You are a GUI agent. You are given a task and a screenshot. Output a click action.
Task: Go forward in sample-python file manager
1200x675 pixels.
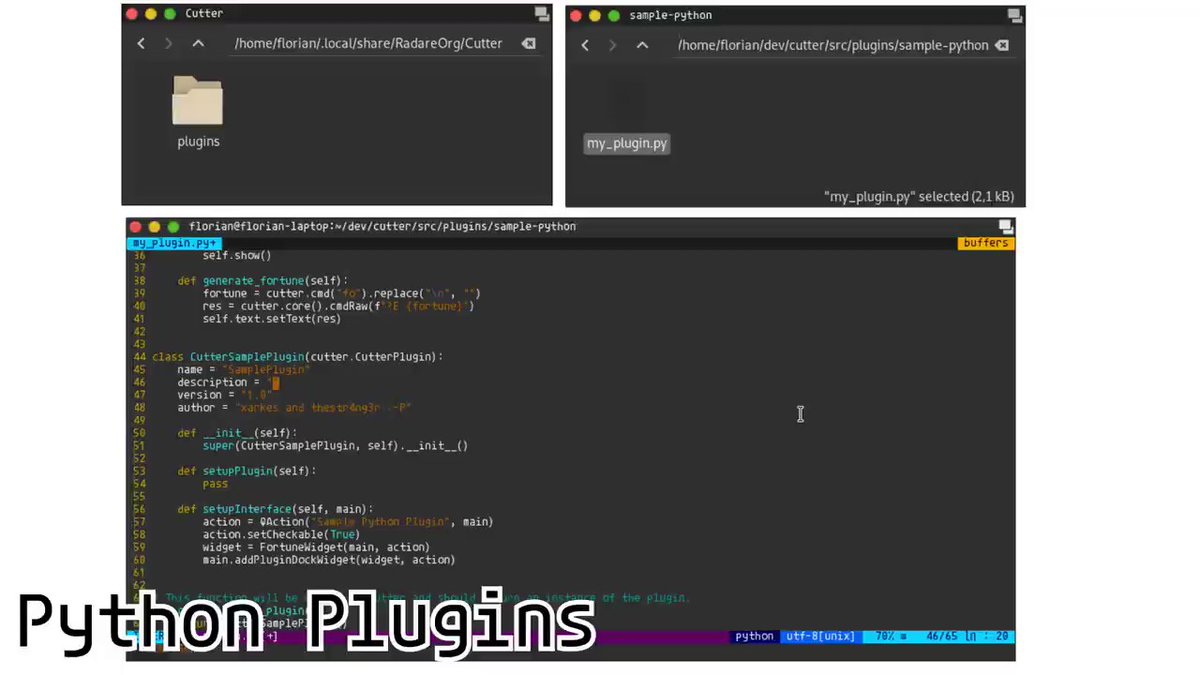(613, 45)
